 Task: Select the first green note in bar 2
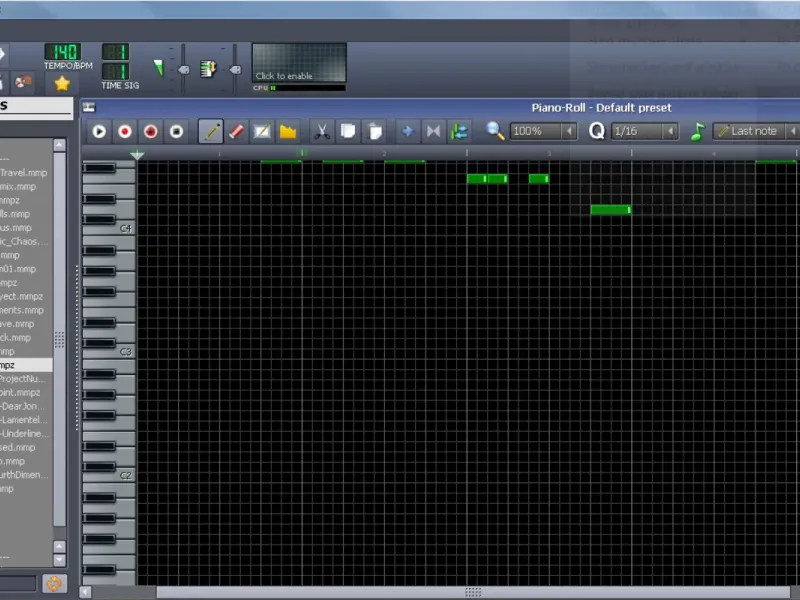click(x=477, y=179)
